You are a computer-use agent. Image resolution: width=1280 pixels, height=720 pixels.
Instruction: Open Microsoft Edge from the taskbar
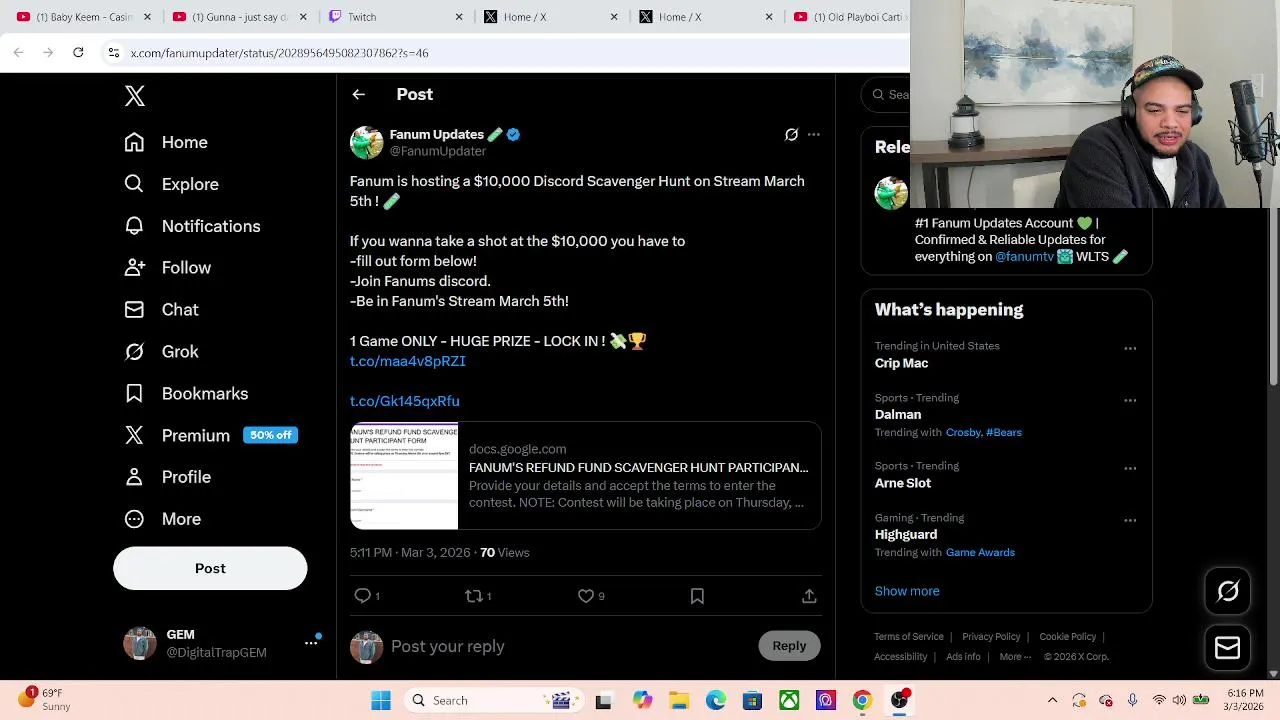click(x=716, y=701)
